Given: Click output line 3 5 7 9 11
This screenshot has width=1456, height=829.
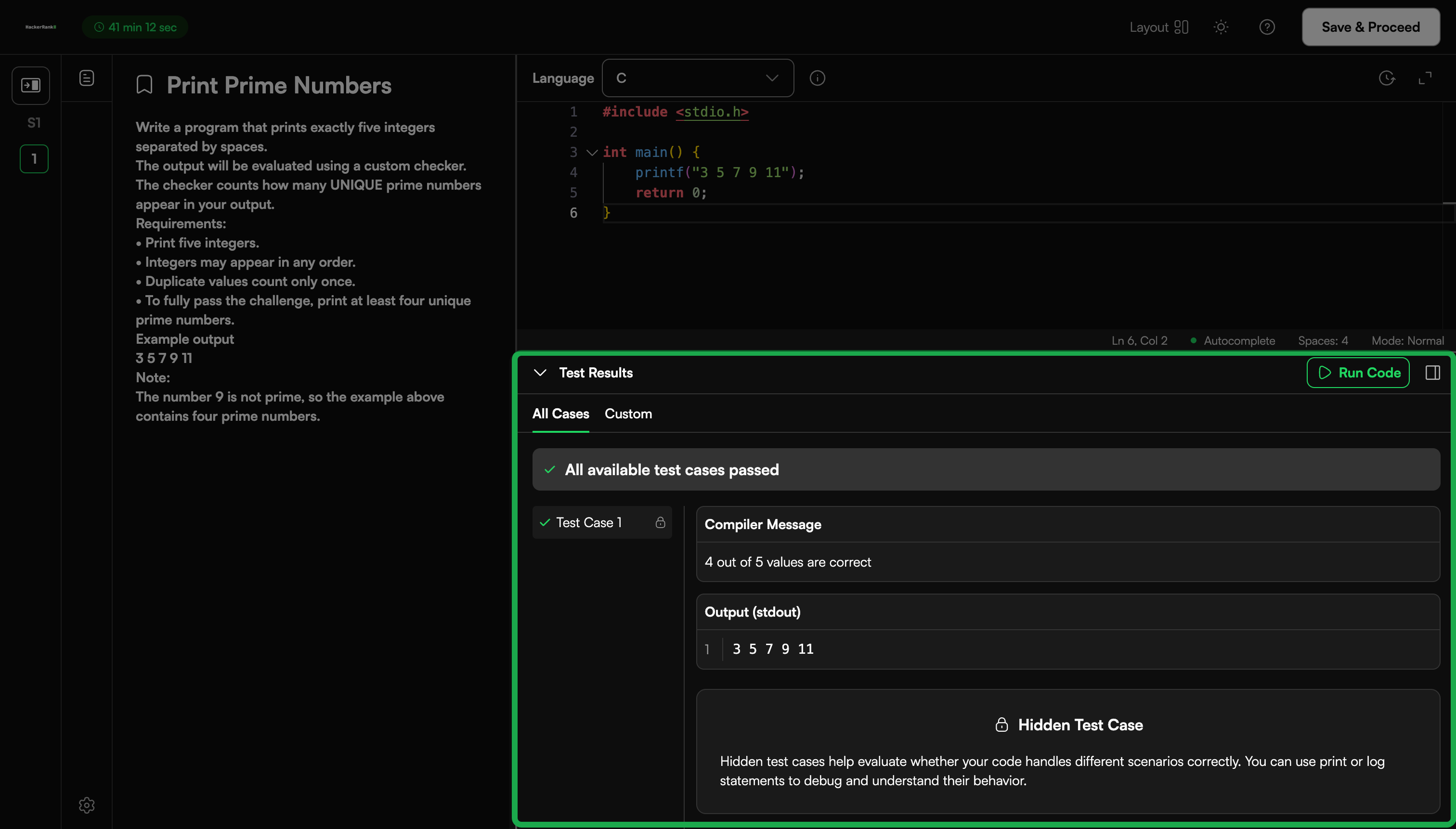Looking at the screenshot, I should click(x=773, y=648).
